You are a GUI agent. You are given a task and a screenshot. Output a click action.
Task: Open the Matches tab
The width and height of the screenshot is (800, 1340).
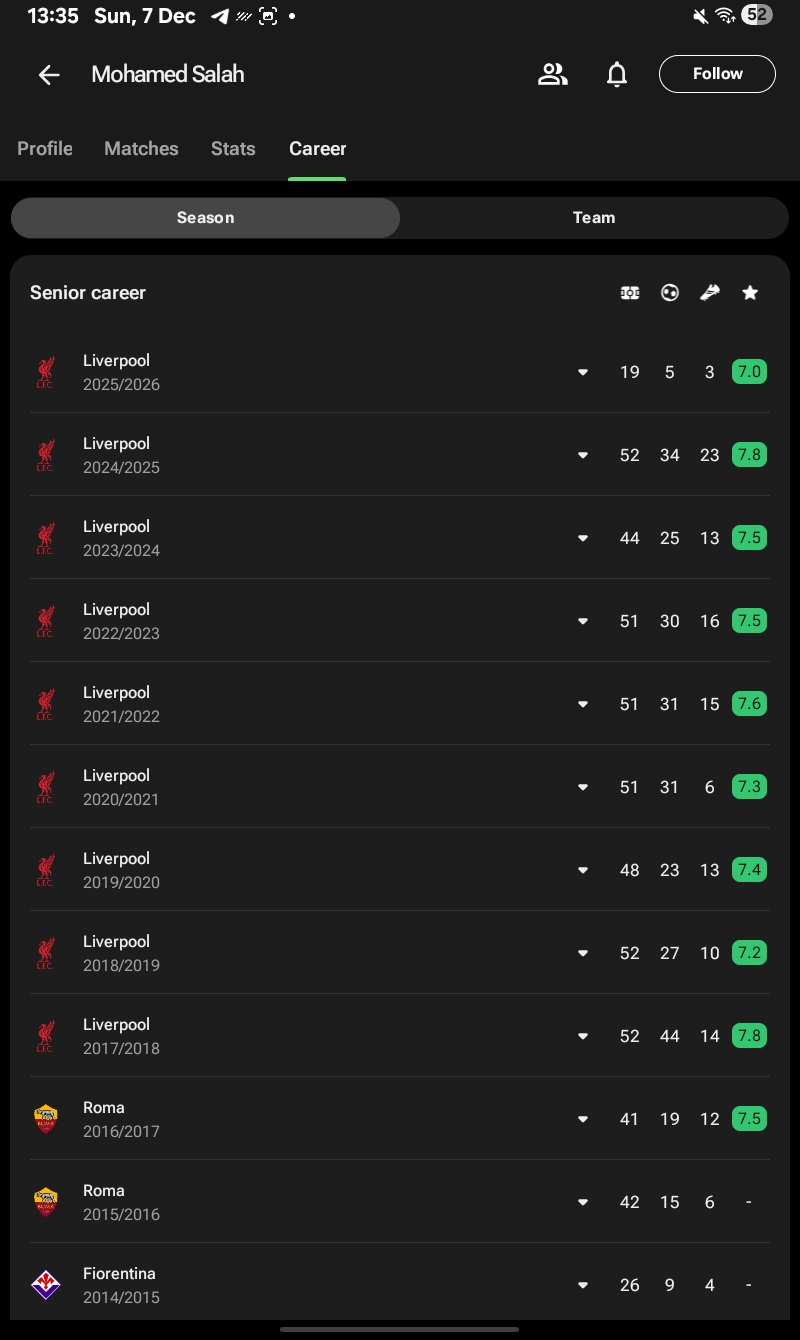pyautogui.click(x=141, y=149)
